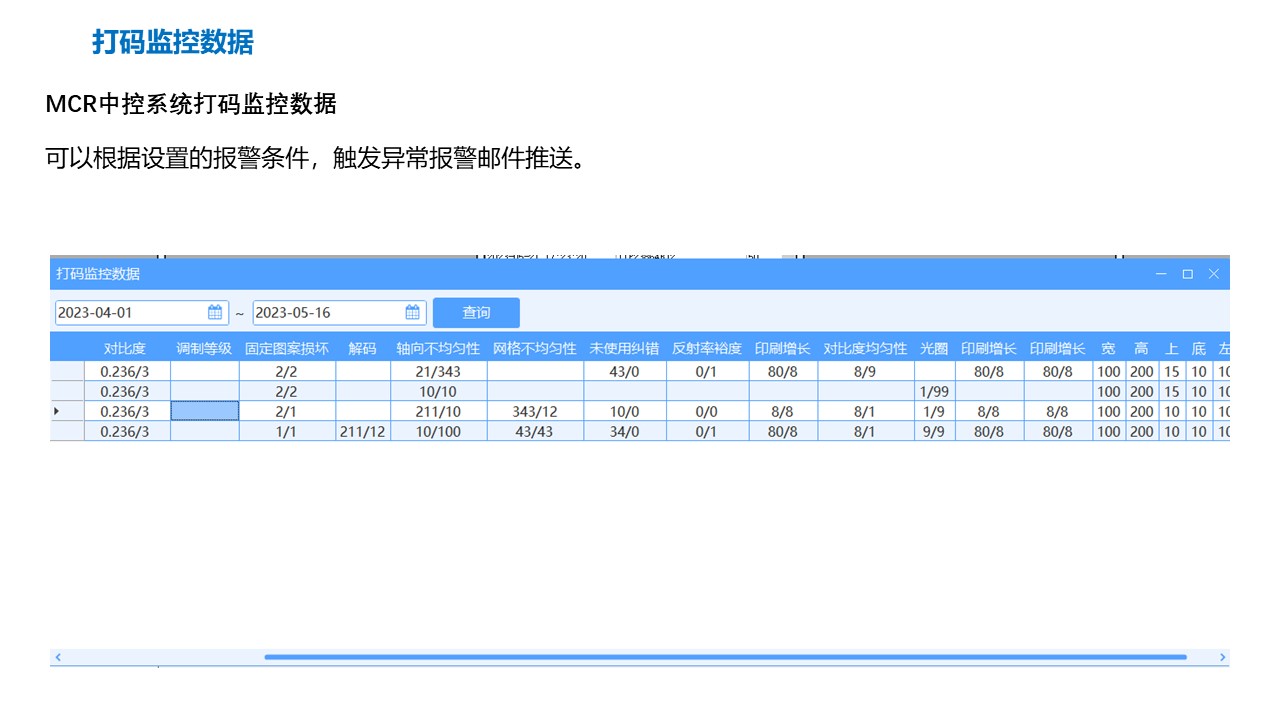1280x720 pixels.
Task: Click the 解码 column header
Action: (x=362, y=348)
